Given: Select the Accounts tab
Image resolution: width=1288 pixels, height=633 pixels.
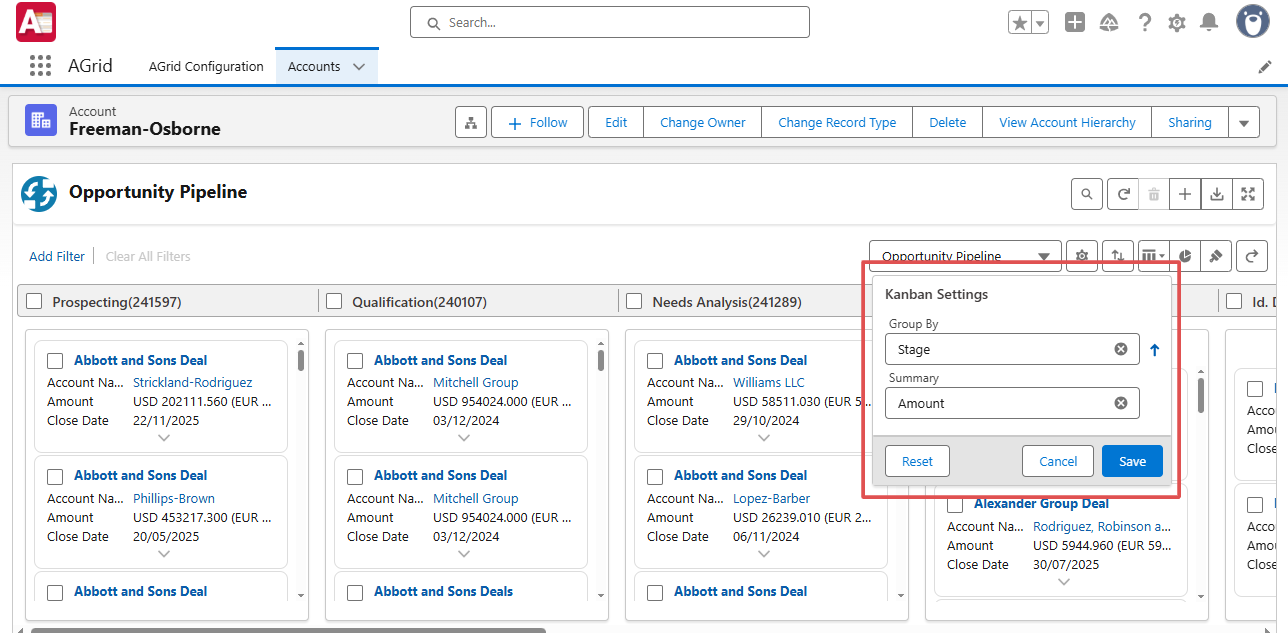Looking at the screenshot, I should tap(314, 67).
